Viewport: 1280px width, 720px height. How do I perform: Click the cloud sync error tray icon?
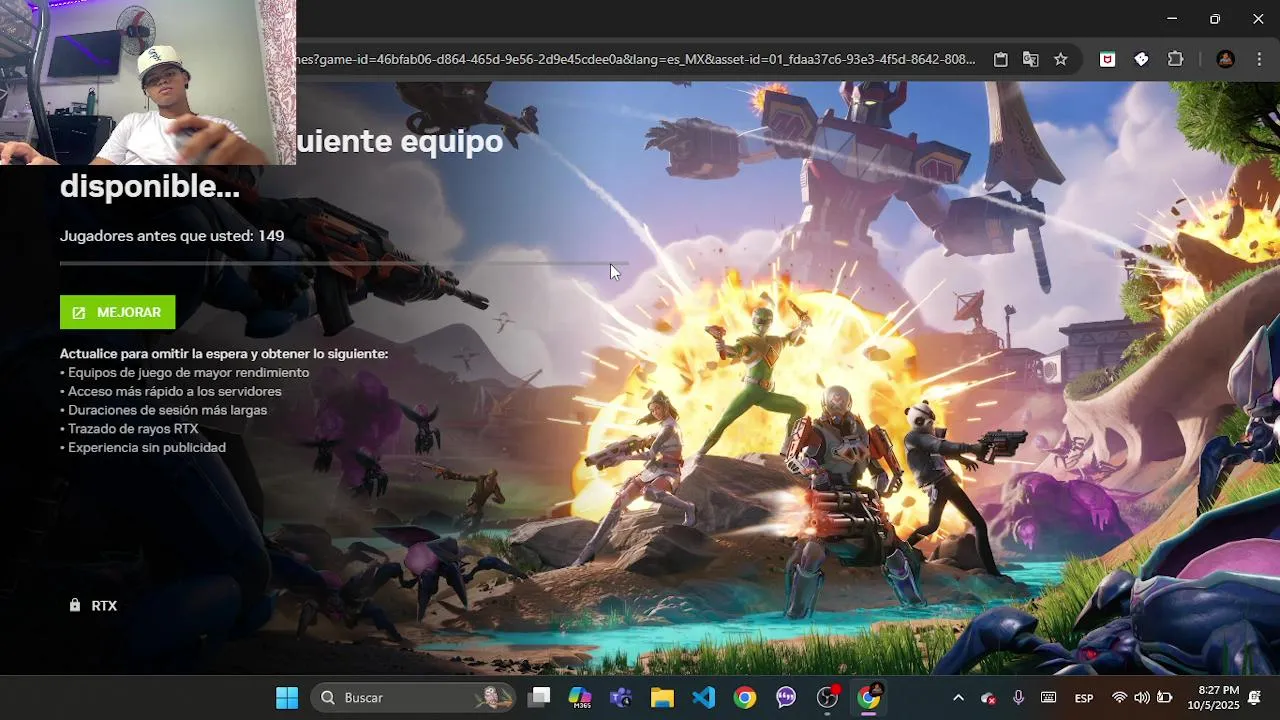click(x=989, y=698)
